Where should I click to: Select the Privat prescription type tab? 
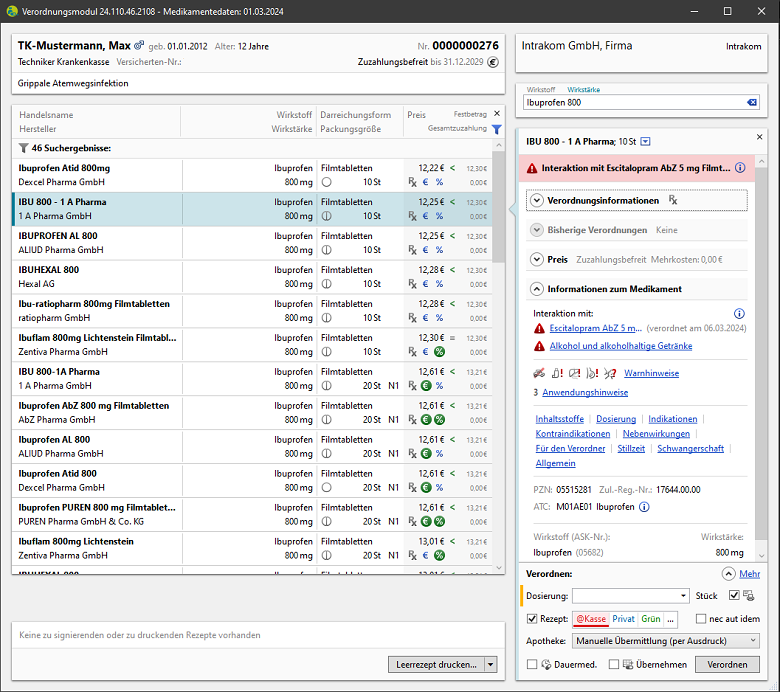(623, 619)
